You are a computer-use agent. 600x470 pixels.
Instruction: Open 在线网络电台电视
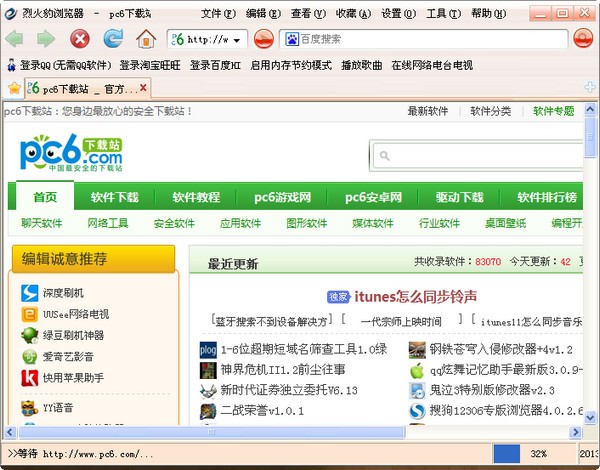[x=432, y=65]
